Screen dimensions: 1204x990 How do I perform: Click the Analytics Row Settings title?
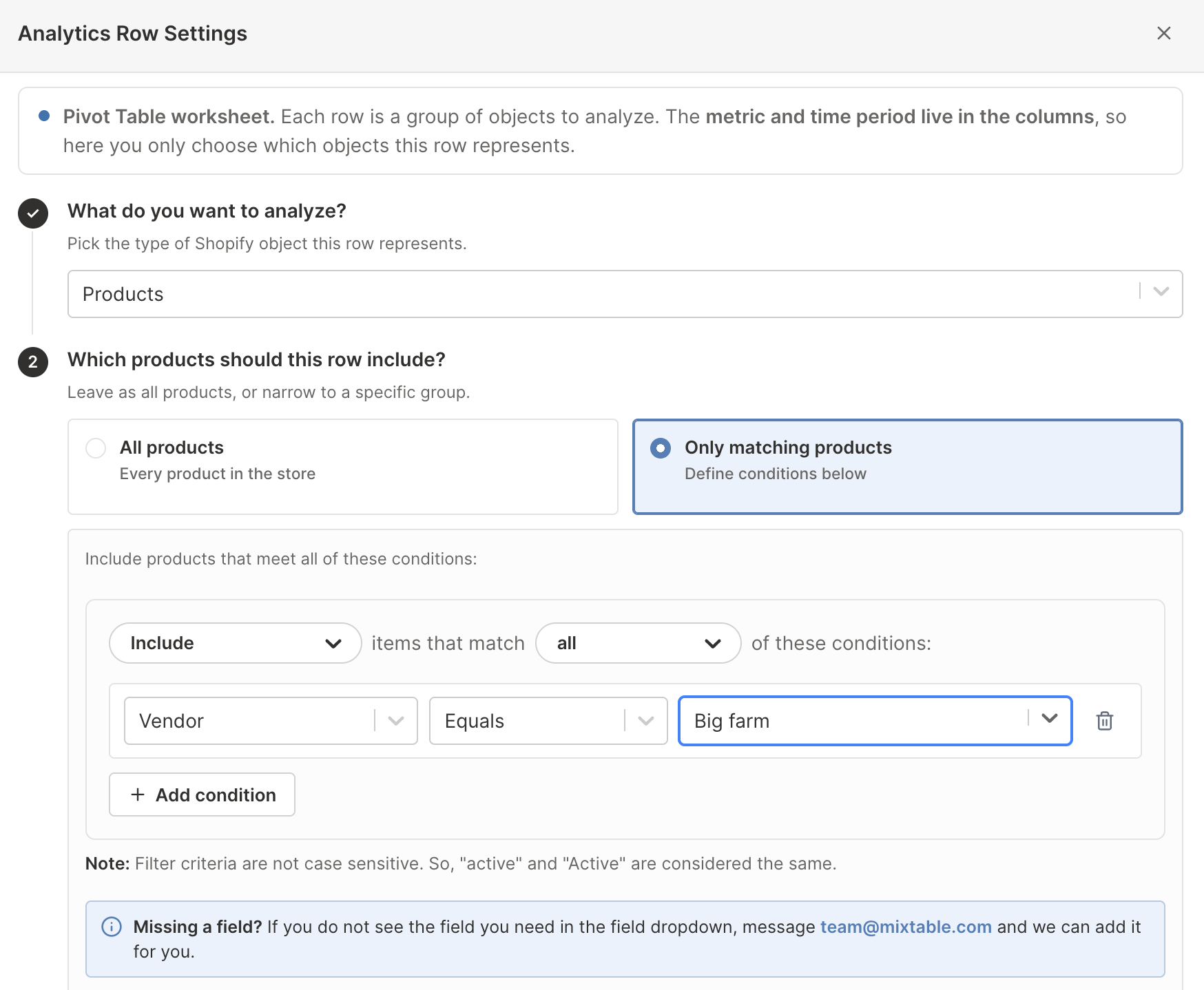(x=132, y=33)
